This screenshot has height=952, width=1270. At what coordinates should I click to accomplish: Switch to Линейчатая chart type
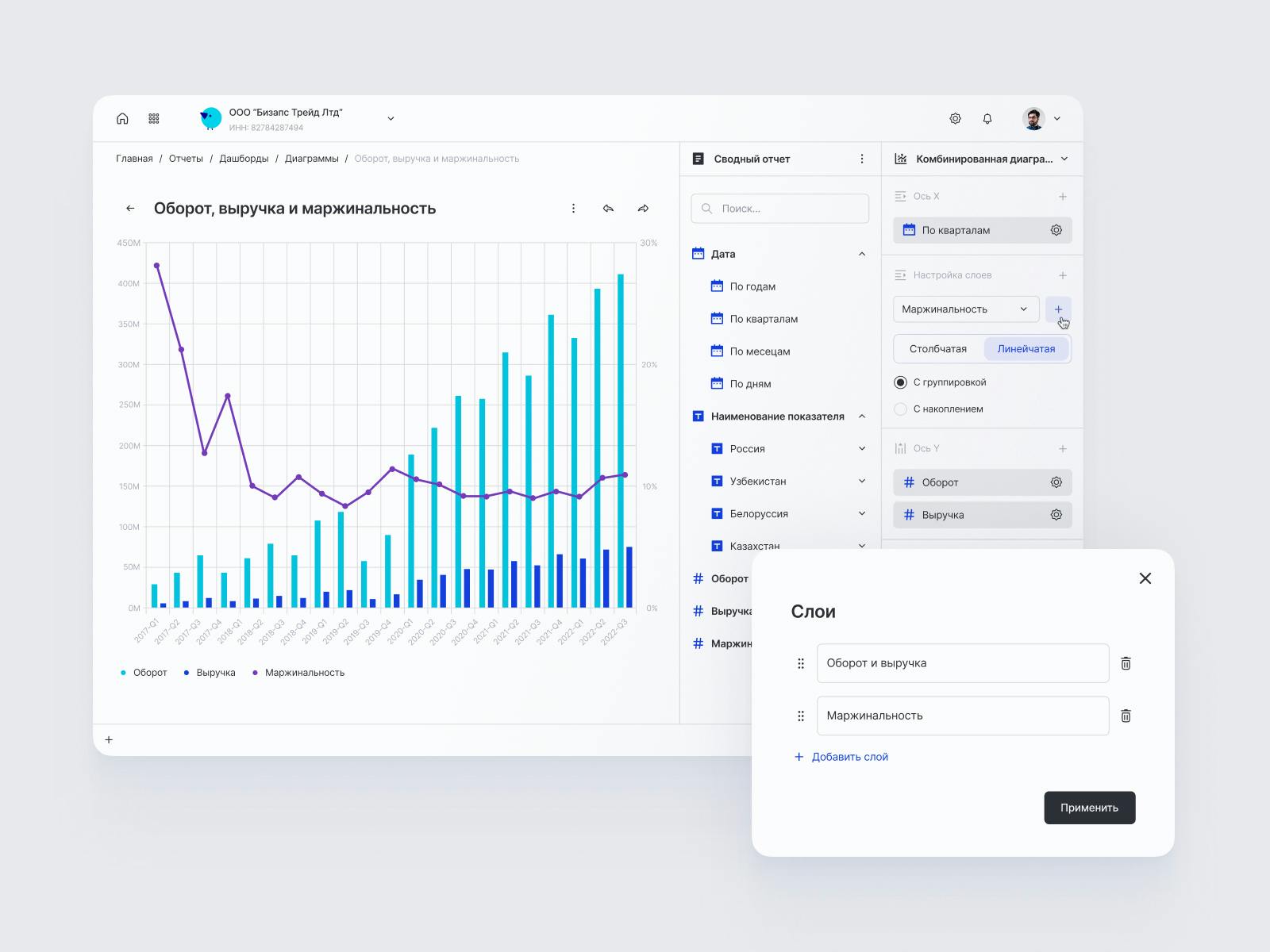[x=1026, y=349]
